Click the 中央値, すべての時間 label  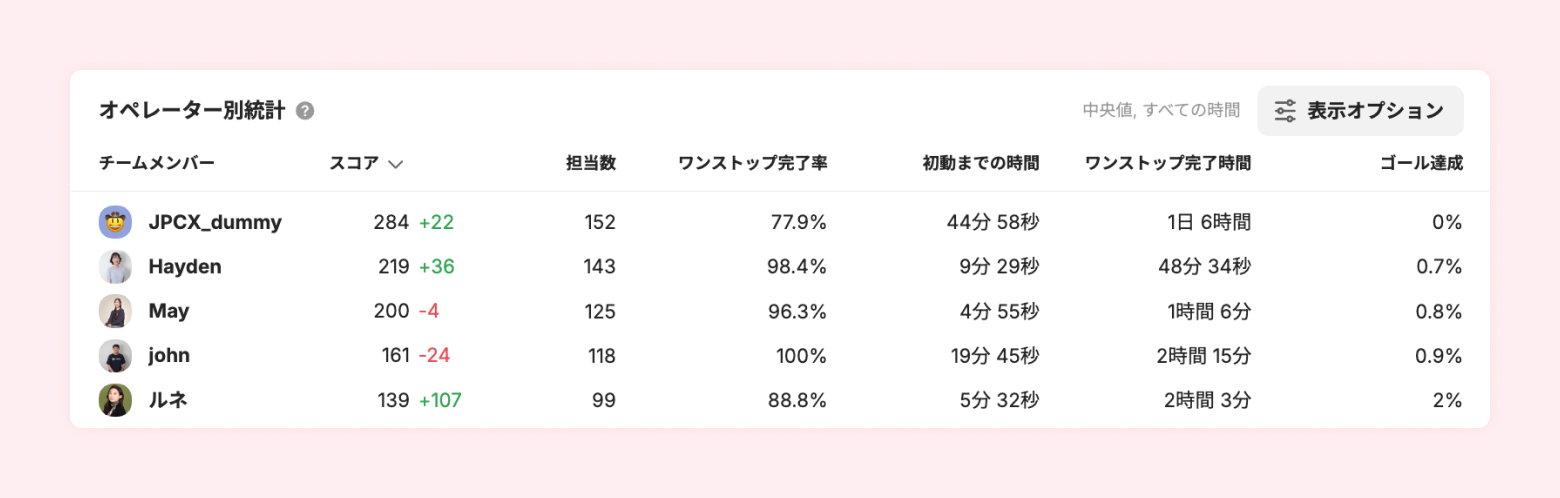[x=1161, y=111]
